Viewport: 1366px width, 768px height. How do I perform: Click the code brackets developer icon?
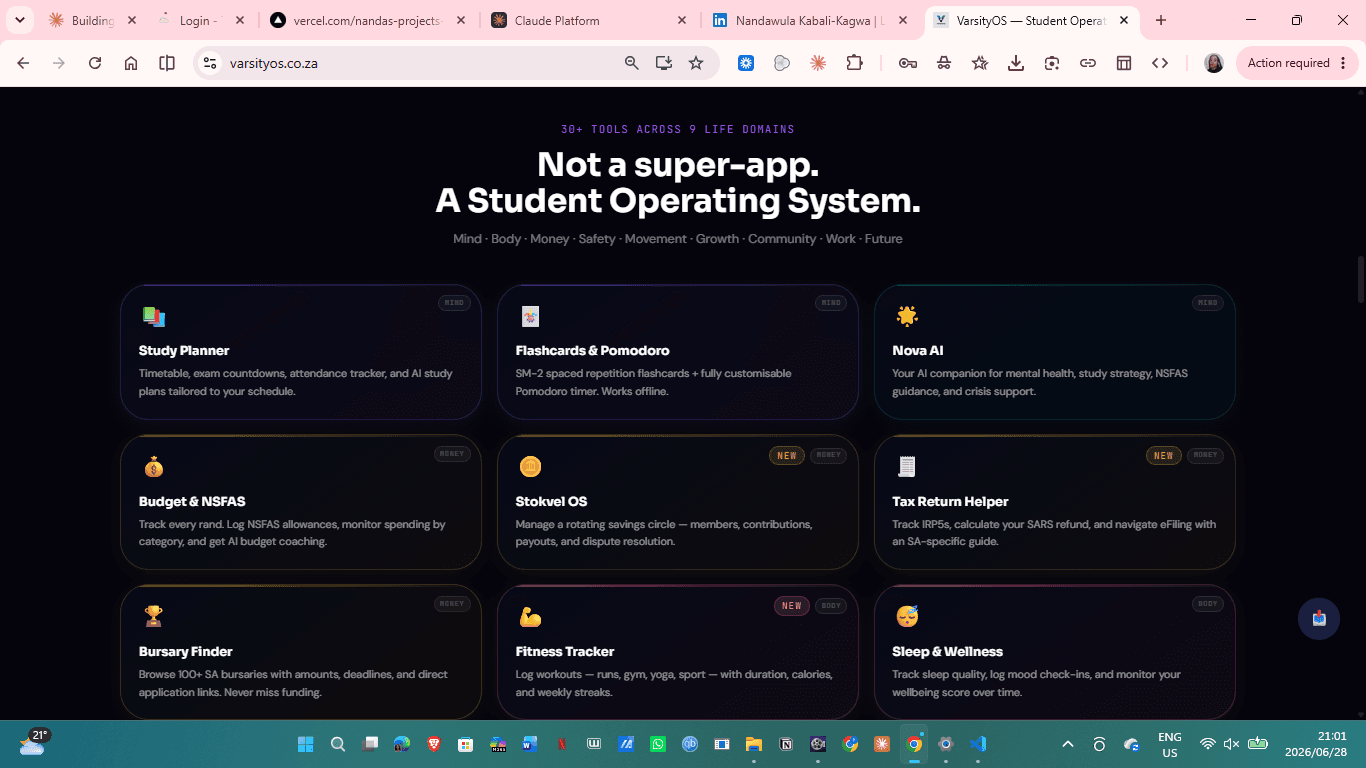pyautogui.click(x=1160, y=63)
